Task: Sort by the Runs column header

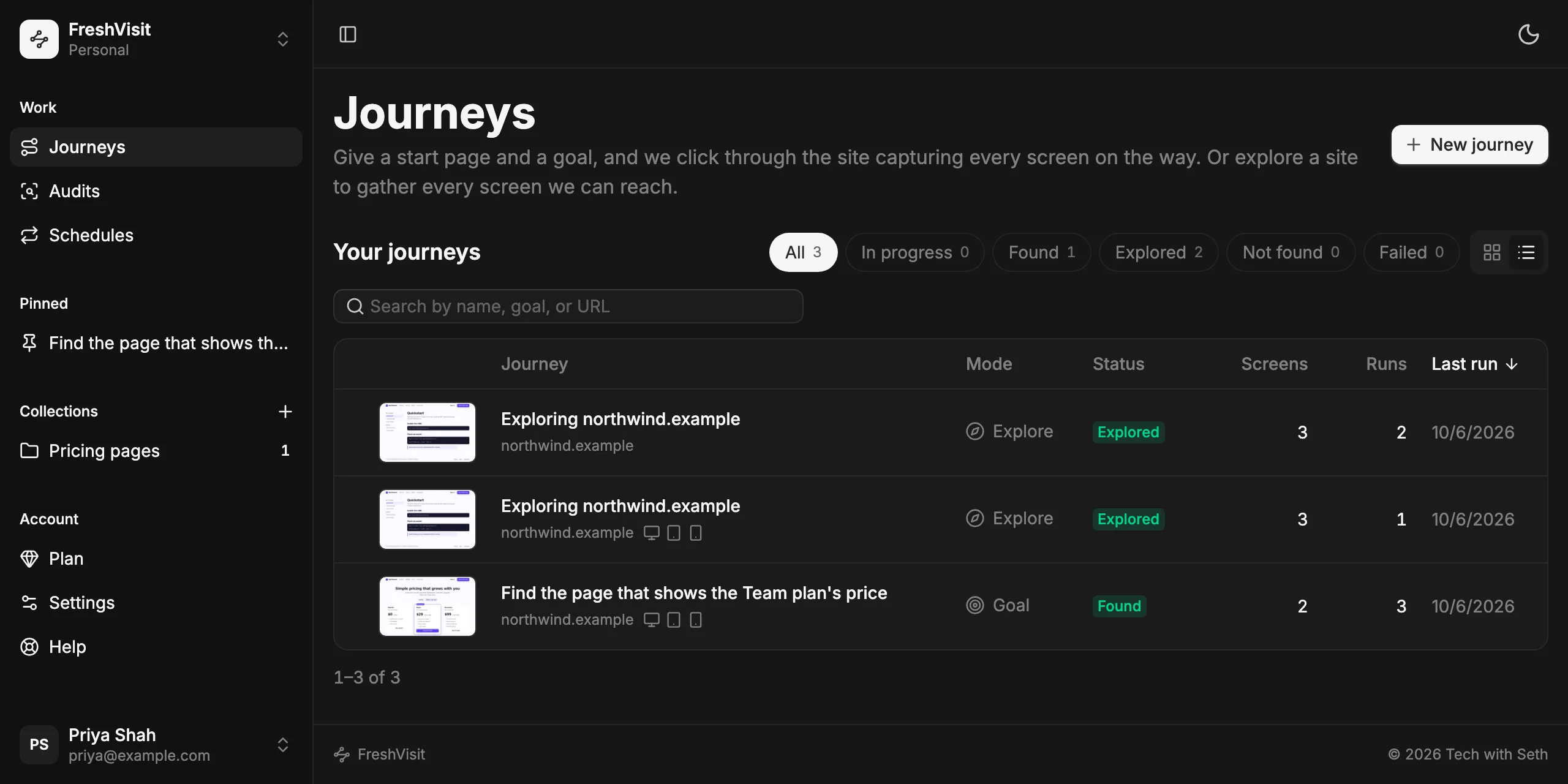Action: point(1386,364)
